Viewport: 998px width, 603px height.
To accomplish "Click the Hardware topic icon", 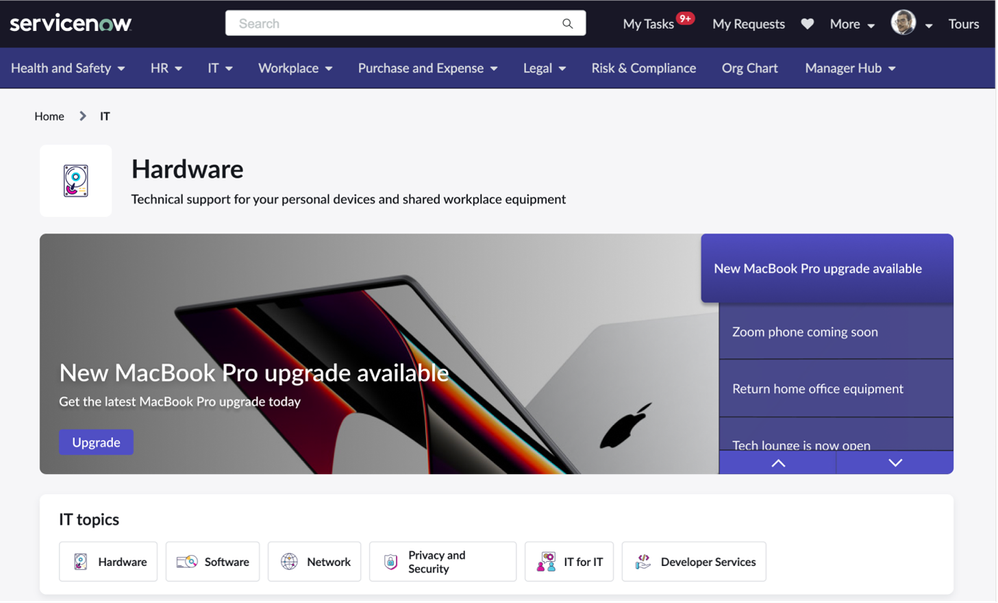I will [81, 562].
